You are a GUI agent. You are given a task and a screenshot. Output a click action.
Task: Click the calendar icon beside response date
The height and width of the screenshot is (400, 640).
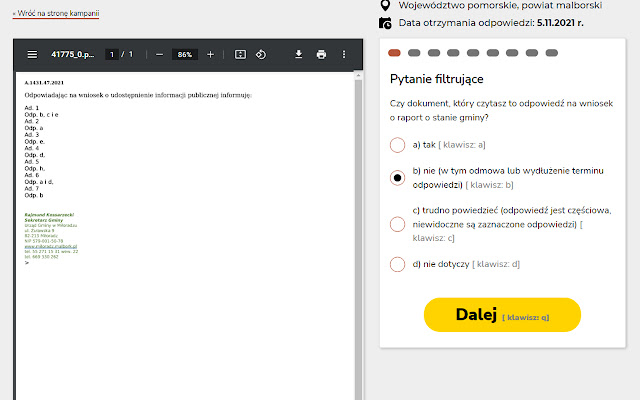(385, 23)
